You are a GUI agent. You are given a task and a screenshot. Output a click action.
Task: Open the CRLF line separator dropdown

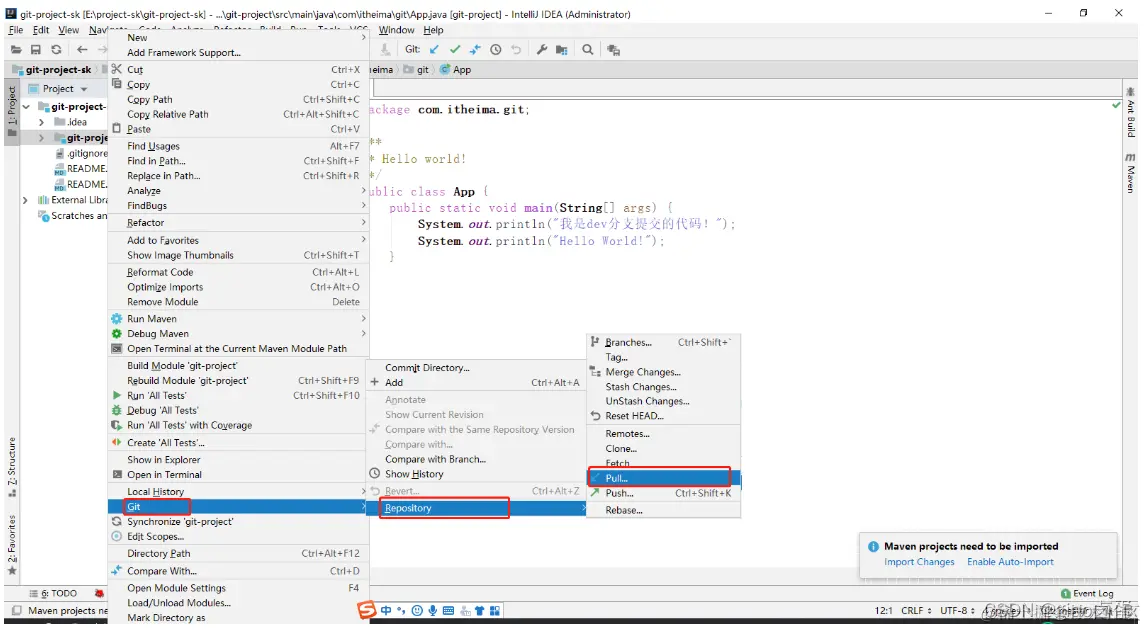(917, 610)
